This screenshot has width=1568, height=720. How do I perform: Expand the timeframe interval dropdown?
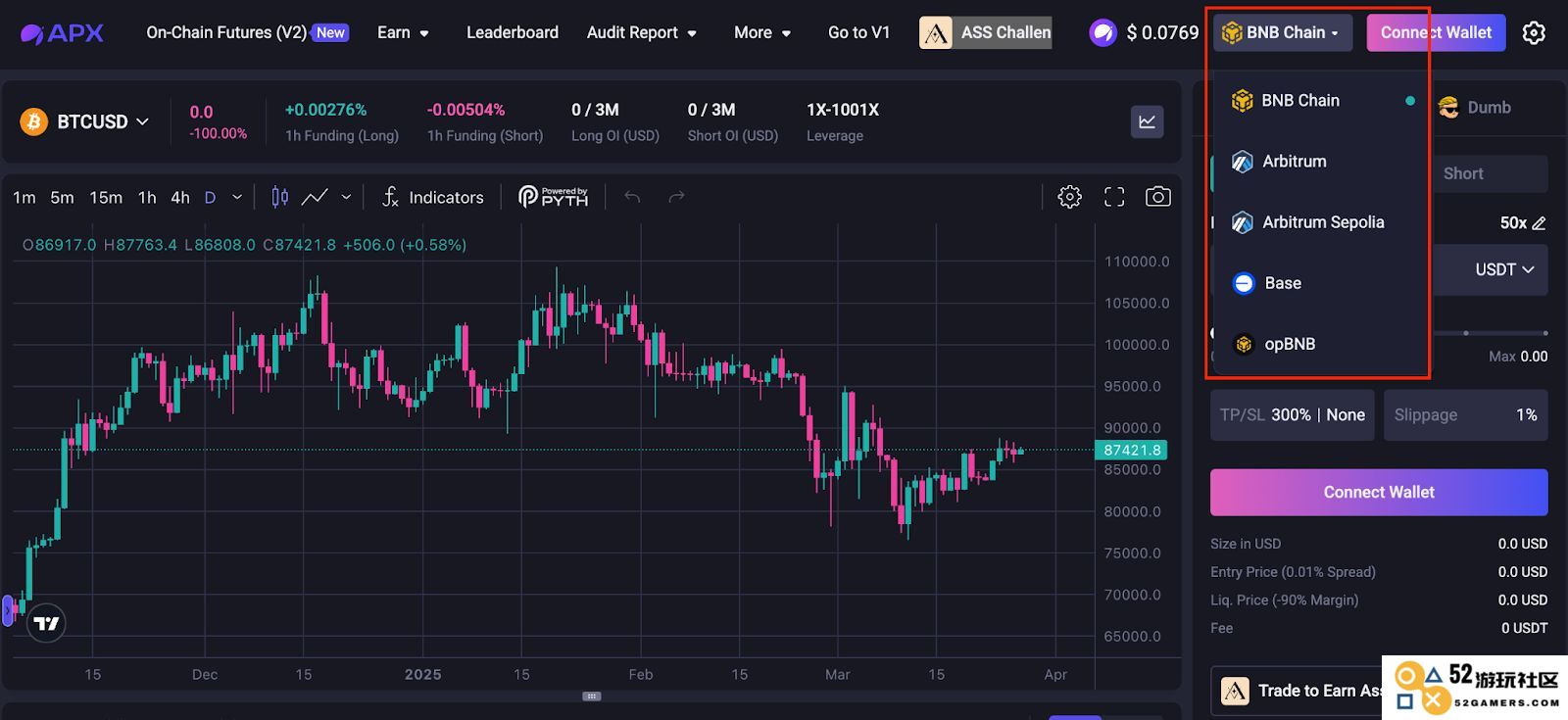tap(237, 197)
